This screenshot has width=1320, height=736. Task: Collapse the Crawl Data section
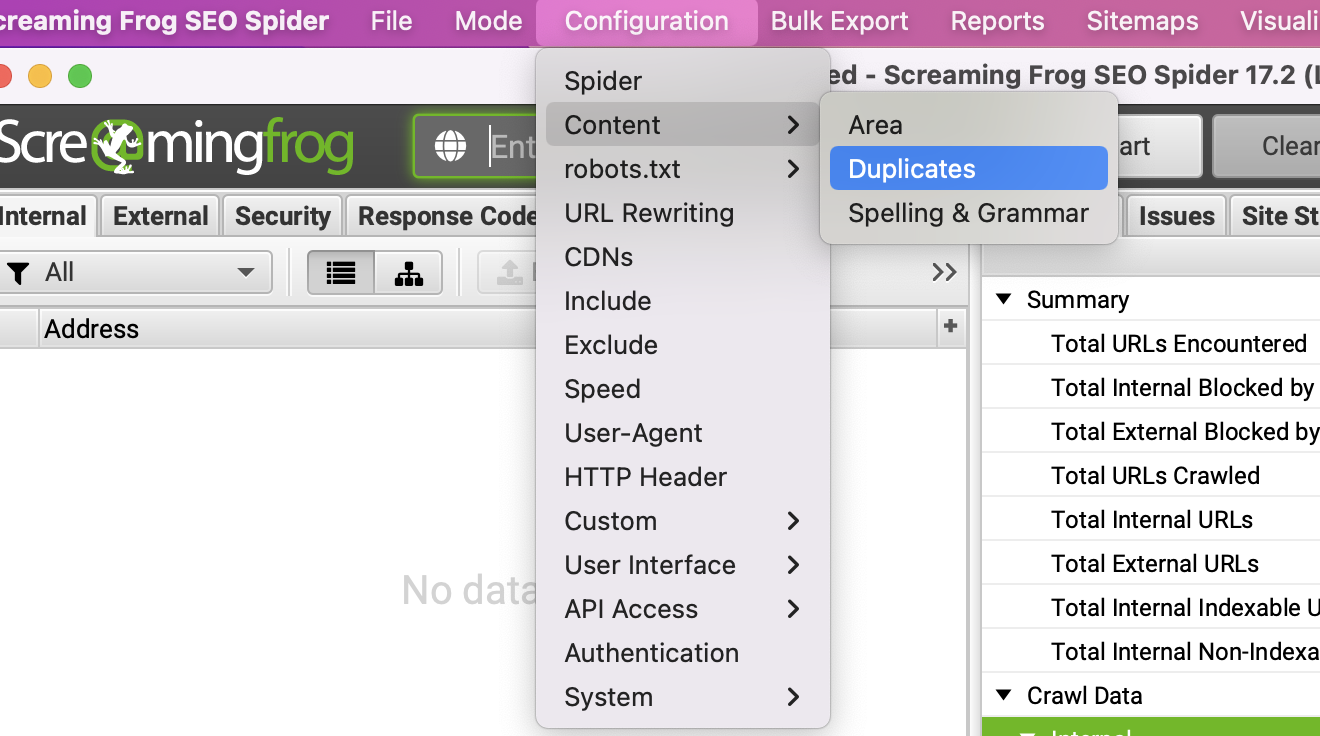coord(1004,696)
